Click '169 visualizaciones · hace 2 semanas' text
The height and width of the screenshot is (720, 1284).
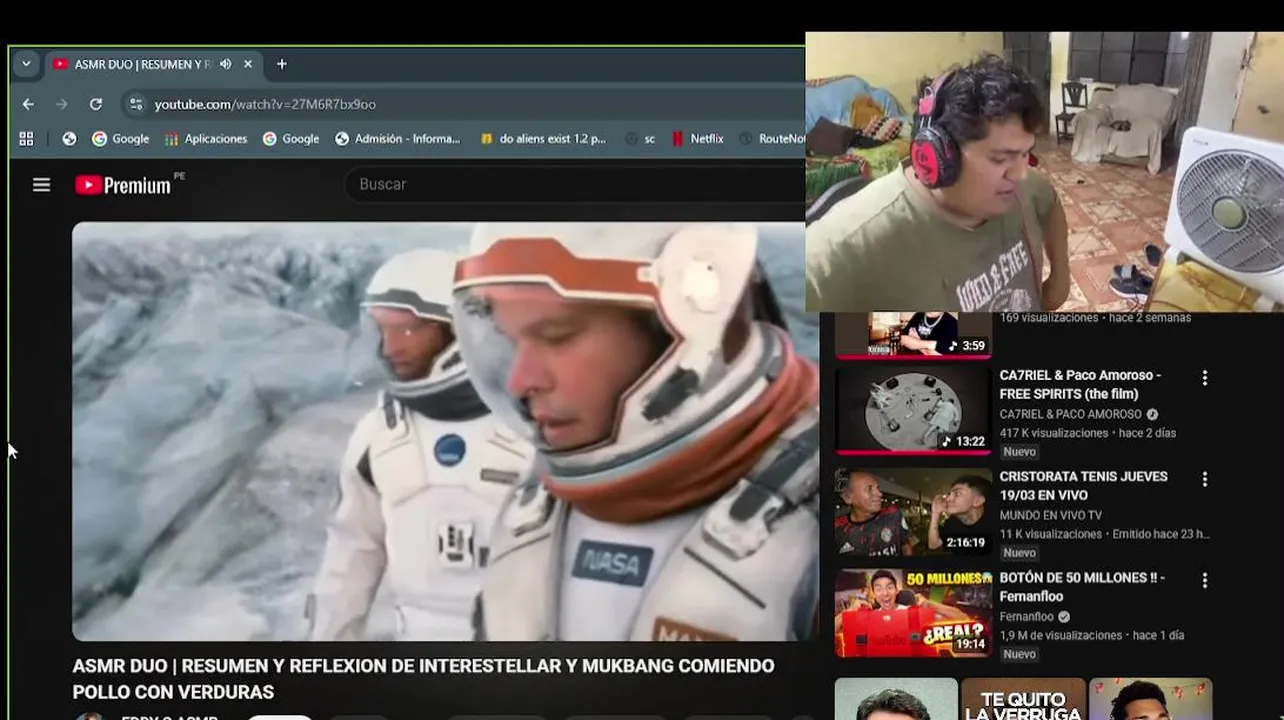(1095, 318)
